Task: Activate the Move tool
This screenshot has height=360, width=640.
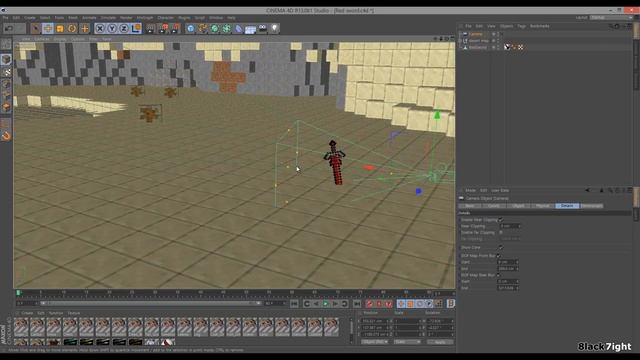Action: (48, 28)
